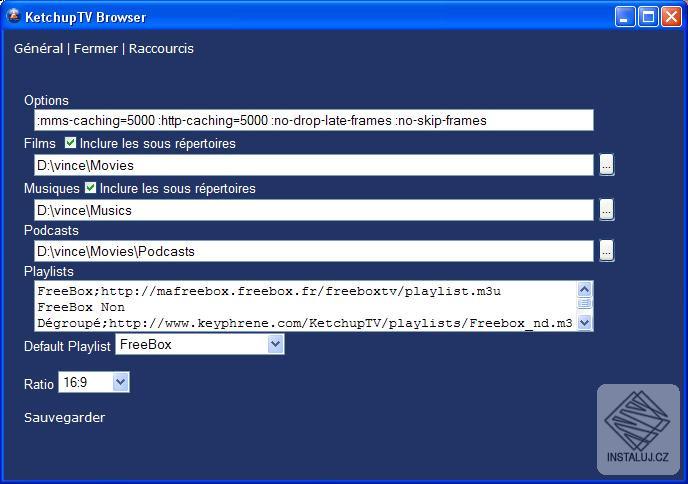The height and width of the screenshot is (484, 688).
Task: Click the KetchupTV title bar app icon
Action: [x=14, y=16]
